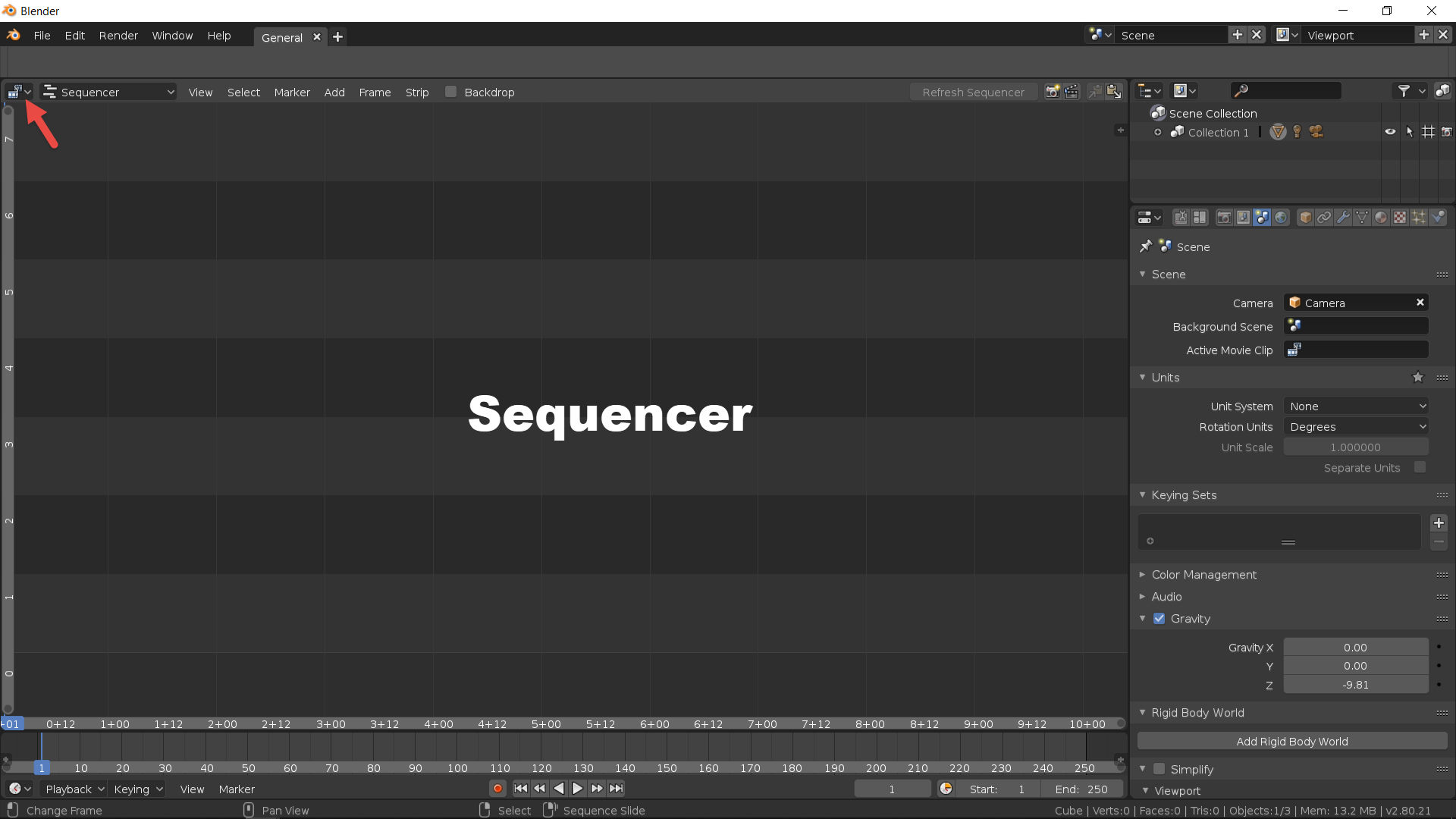Expand the Color Management panel
This screenshot has height=819, width=1456.
(1203, 575)
